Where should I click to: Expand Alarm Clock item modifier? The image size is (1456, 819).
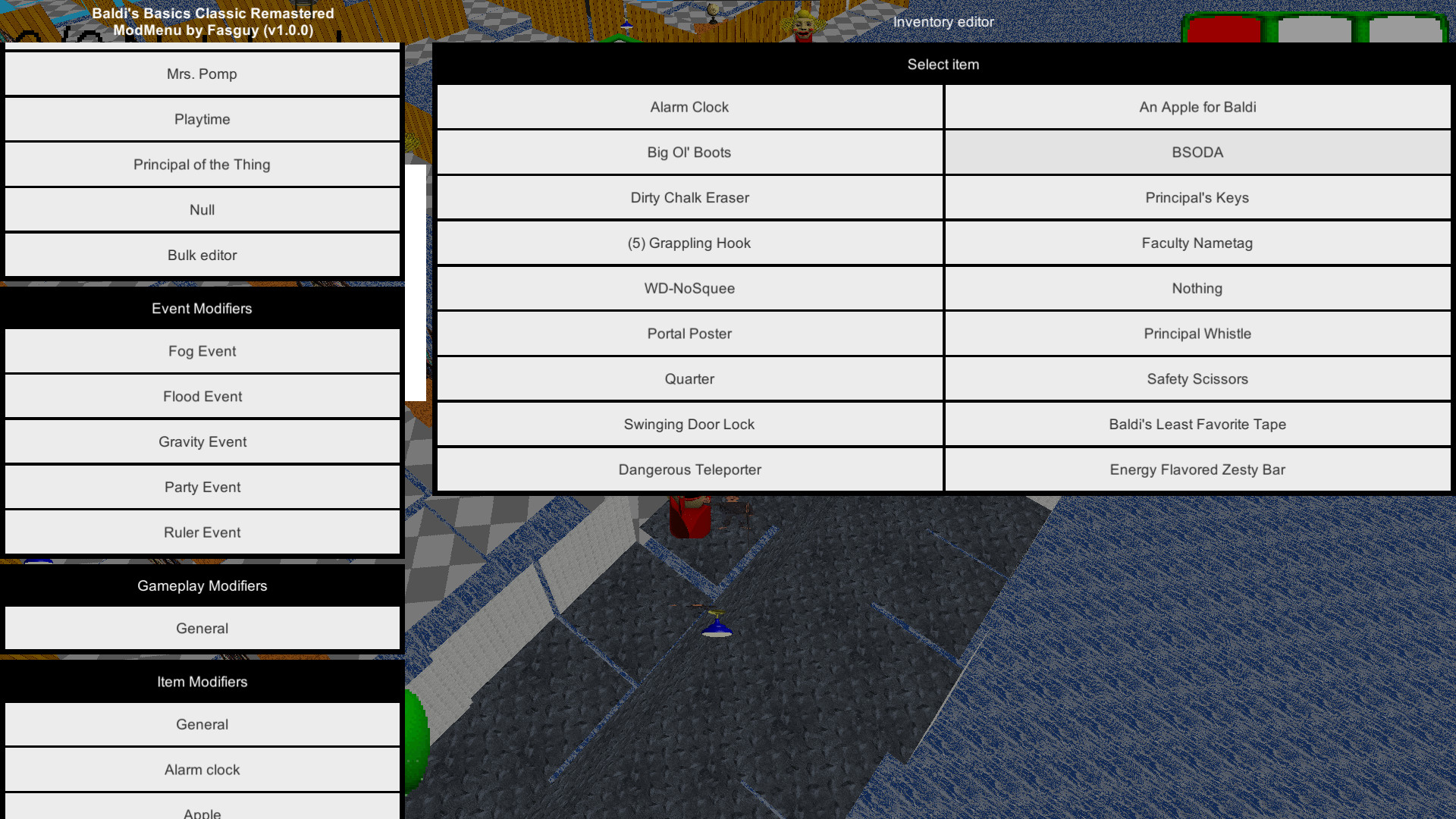(x=201, y=770)
